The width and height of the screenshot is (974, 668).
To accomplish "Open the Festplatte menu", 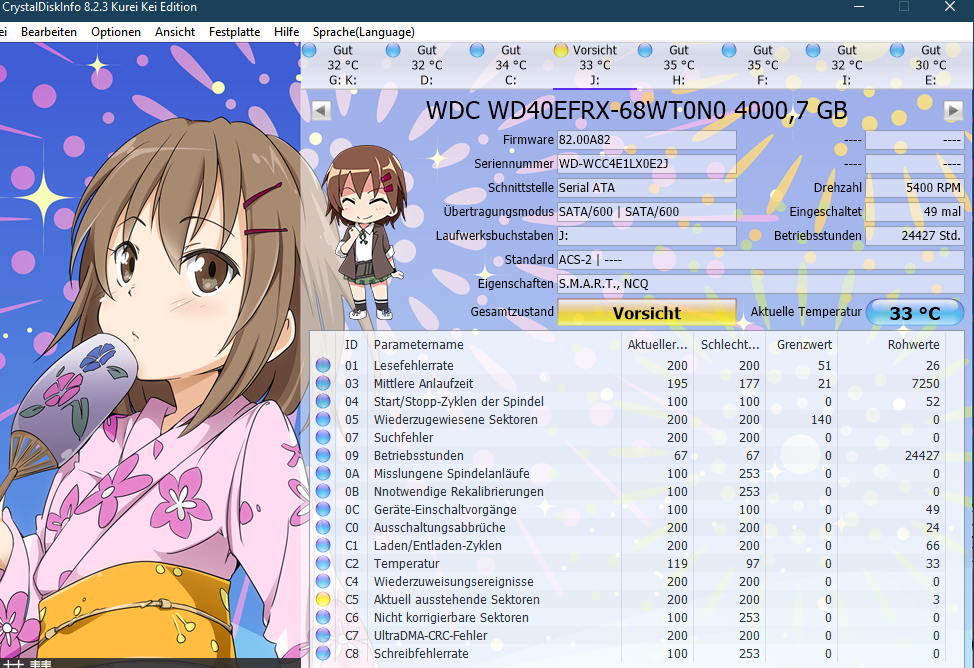I will (x=235, y=32).
